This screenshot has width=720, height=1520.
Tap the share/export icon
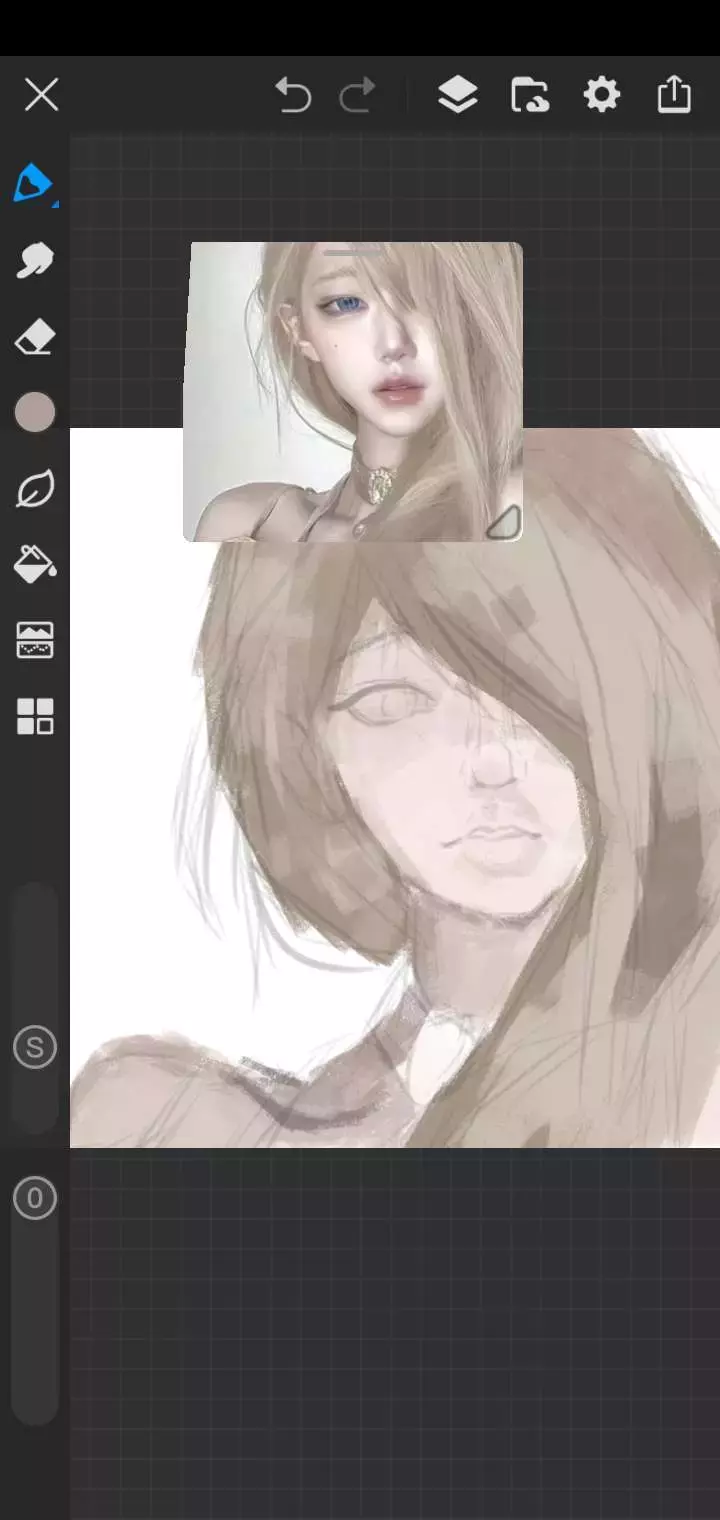point(674,94)
